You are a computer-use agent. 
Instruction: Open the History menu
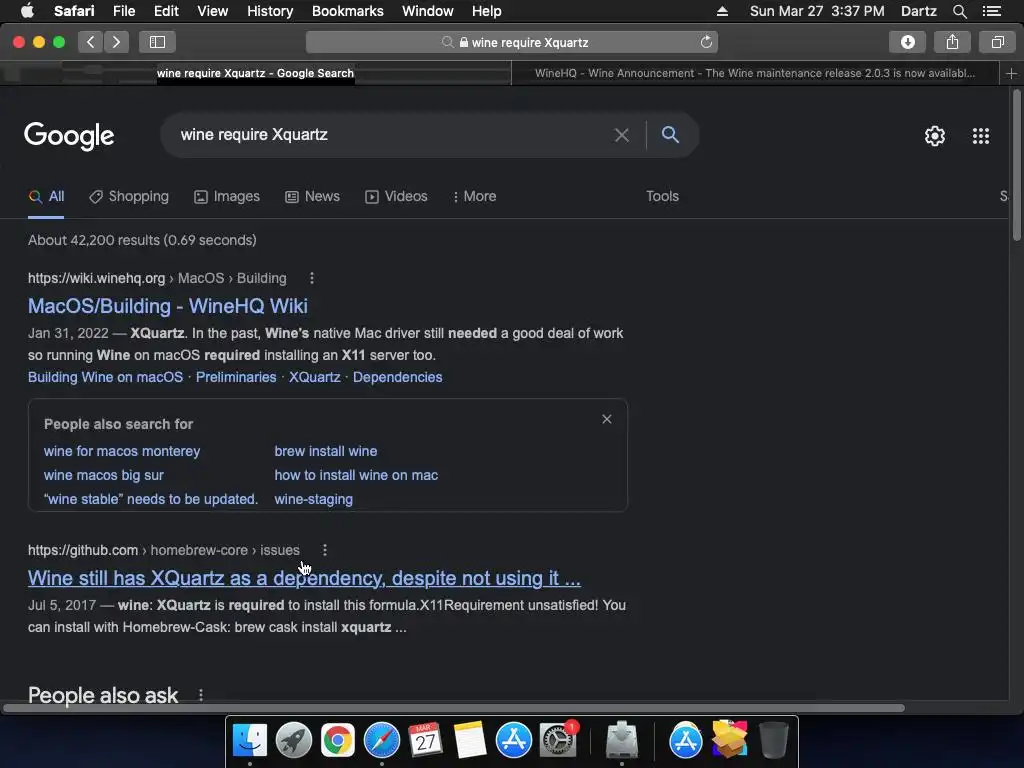pos(270,11)
